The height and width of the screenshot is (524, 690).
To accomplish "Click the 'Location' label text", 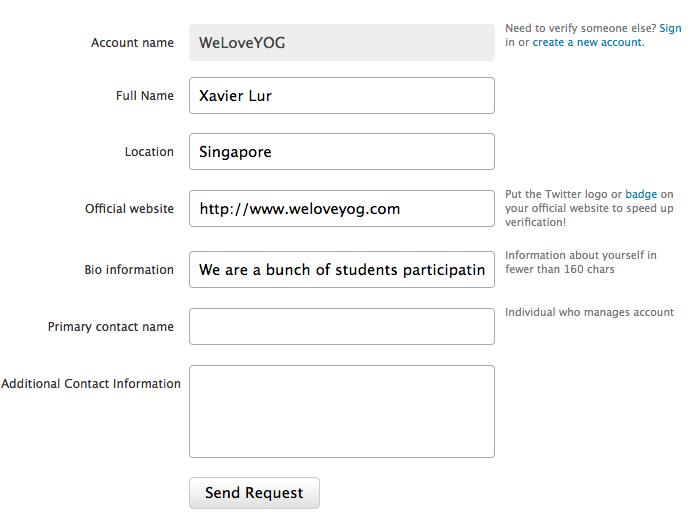I will [x=149, y=152].
